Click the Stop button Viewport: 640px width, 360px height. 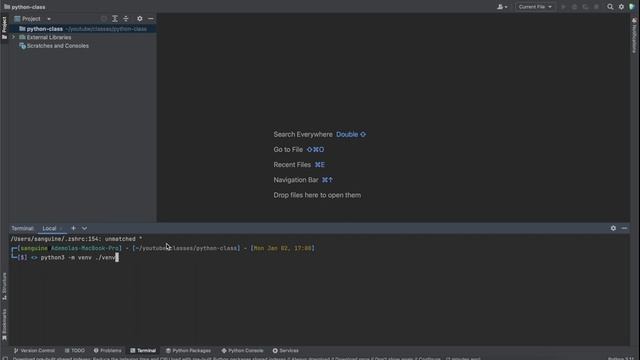596,7
